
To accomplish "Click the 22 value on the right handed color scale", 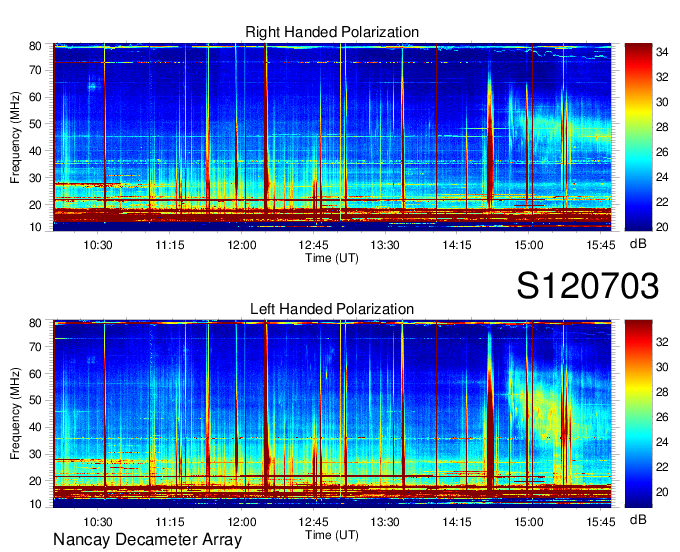I will [x=662, y=202].
